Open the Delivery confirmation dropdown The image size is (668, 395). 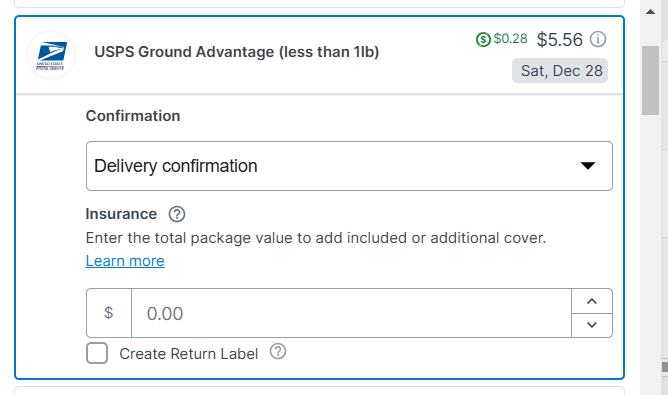pyautogui.click(x=349, y=166)
